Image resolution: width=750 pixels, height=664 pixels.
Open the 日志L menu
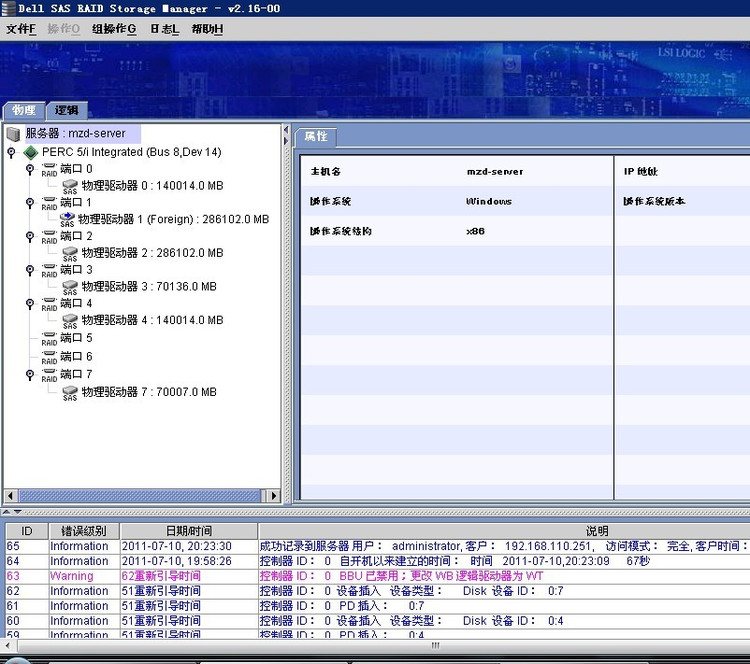[165, 29]
